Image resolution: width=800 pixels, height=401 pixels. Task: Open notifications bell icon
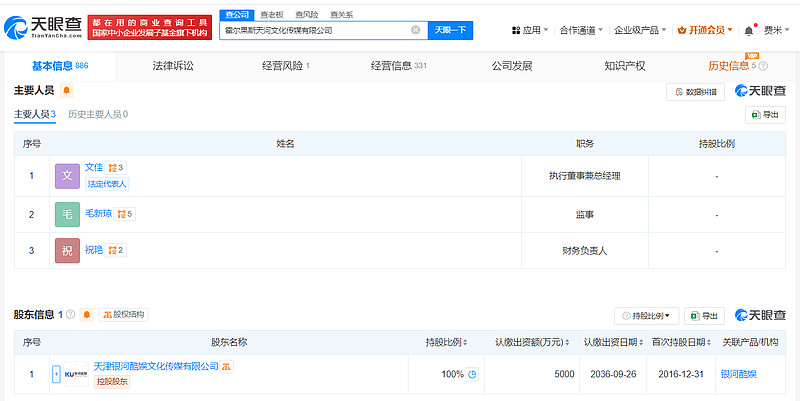point(749,30)
